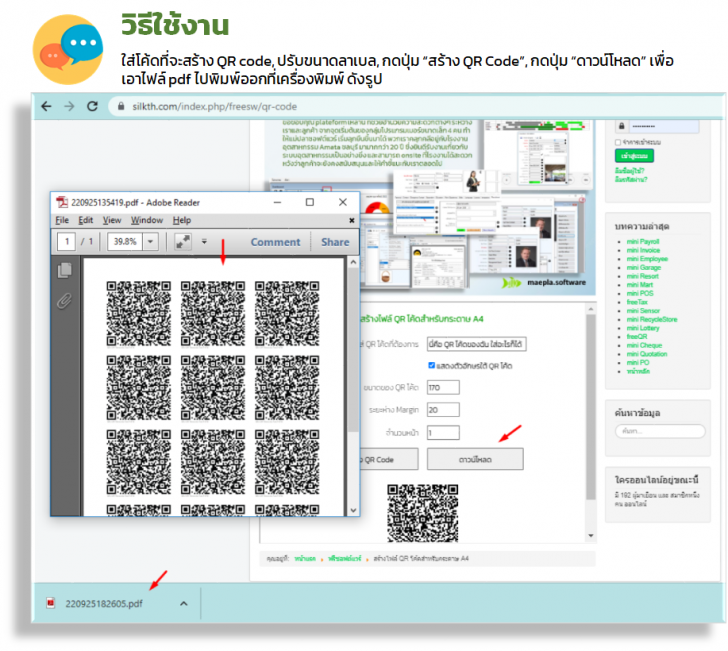Open the Share pane in Adobe Reader
This screenshot has width=728, height=651.
click(x=335, y=242)
